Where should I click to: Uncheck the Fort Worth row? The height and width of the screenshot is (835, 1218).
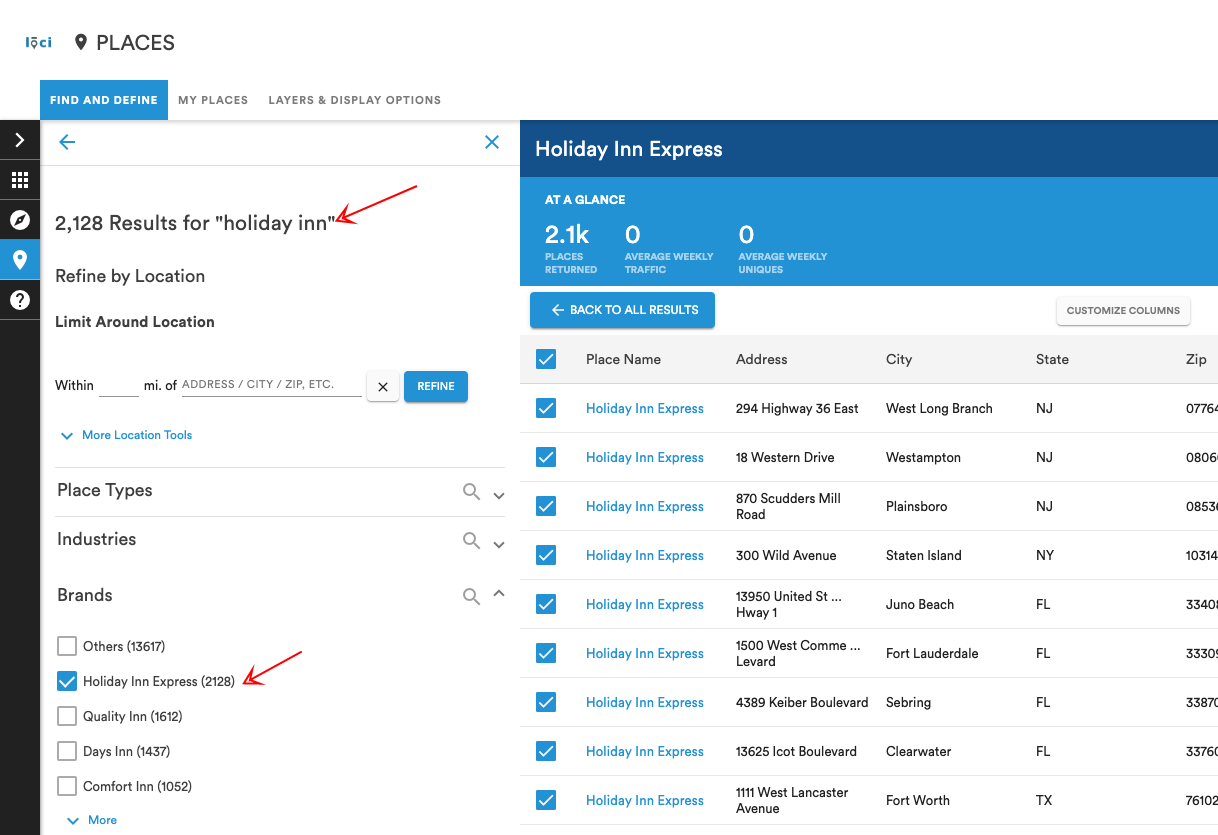[546, 800]
